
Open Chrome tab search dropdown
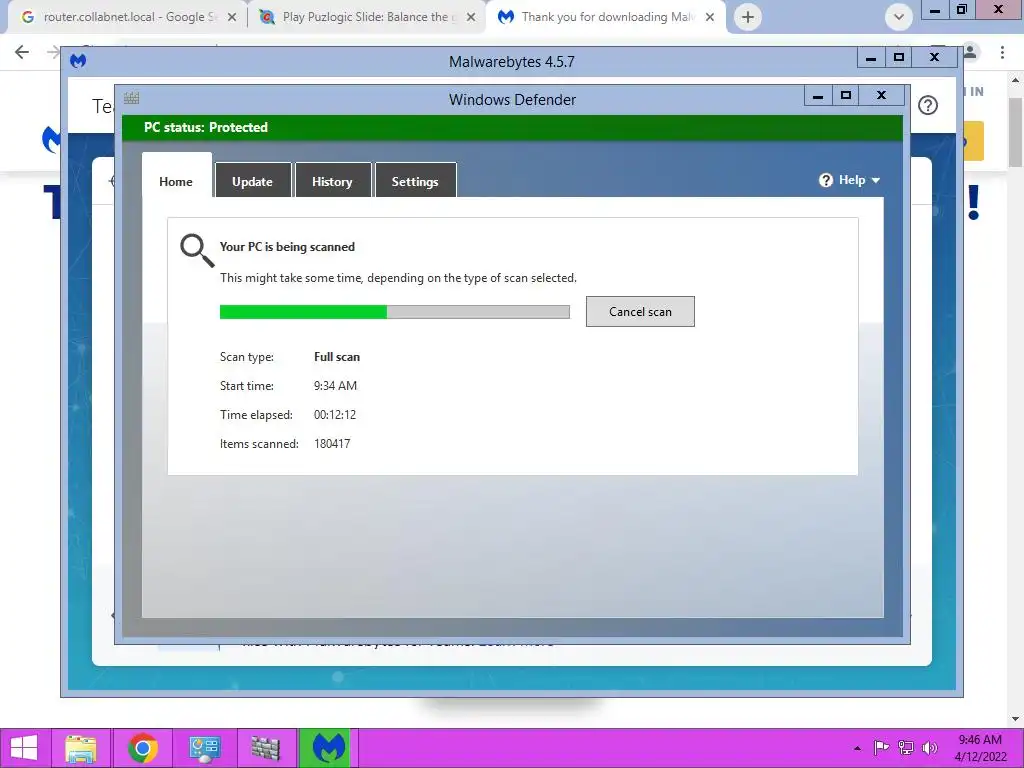pos(899,17)
